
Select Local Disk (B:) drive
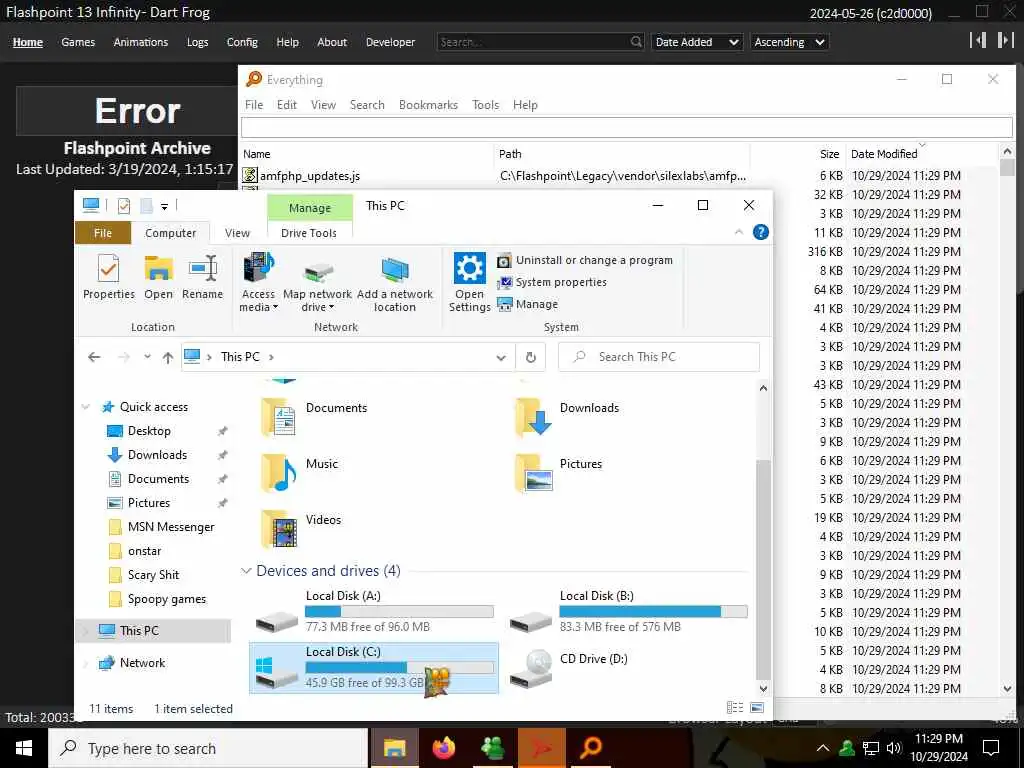tap(628, 612)
